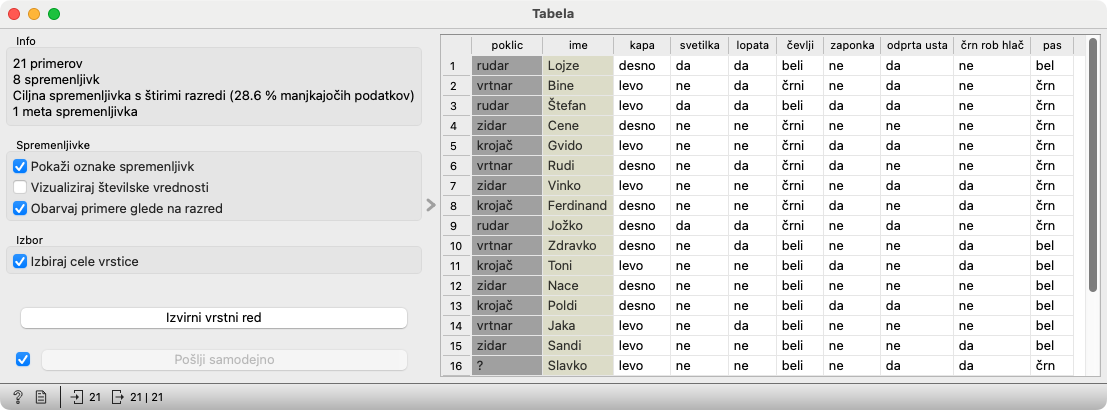The image size is (1107, 410).
Task: Sort table by 'poklic' column header
Action: click(506, 46)
